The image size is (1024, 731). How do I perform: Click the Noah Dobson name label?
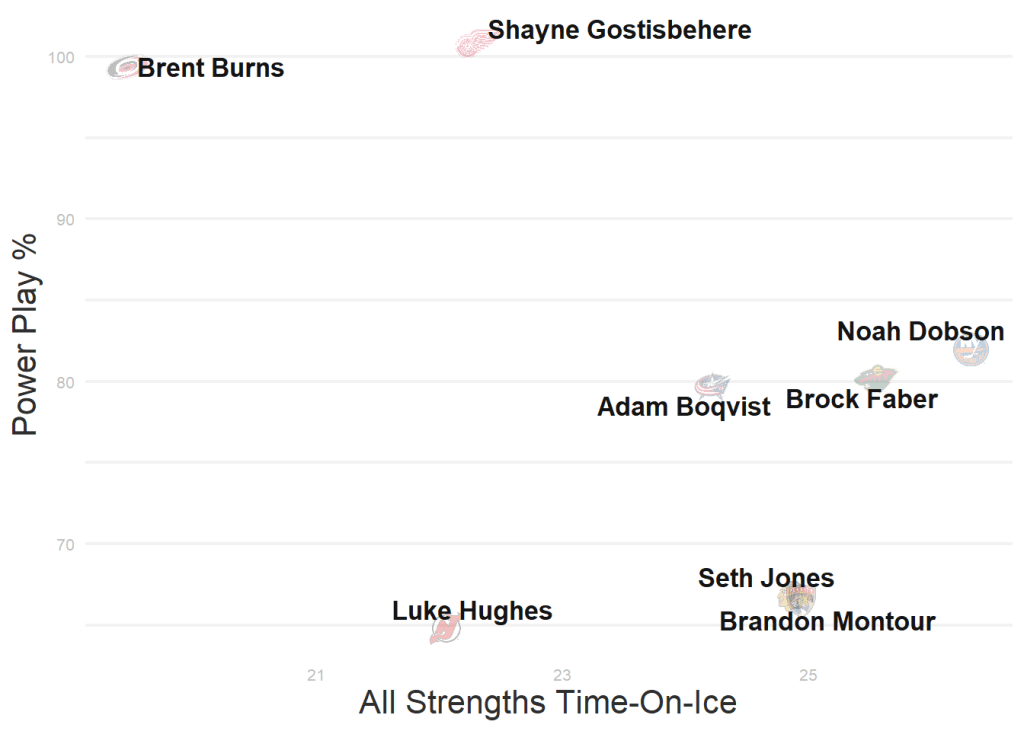pos(920,331)
